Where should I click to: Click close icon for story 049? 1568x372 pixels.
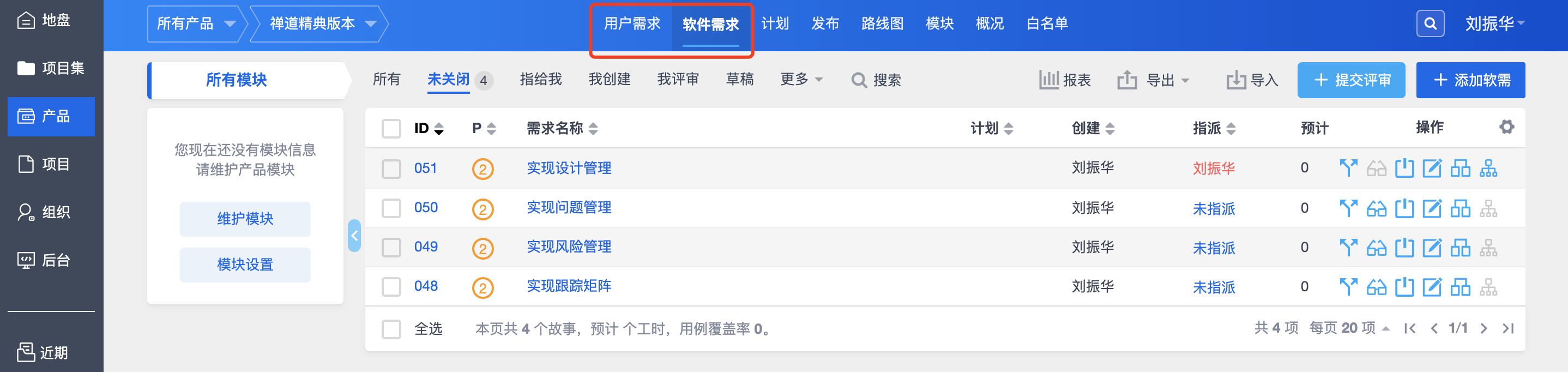tap(1404, 247)
